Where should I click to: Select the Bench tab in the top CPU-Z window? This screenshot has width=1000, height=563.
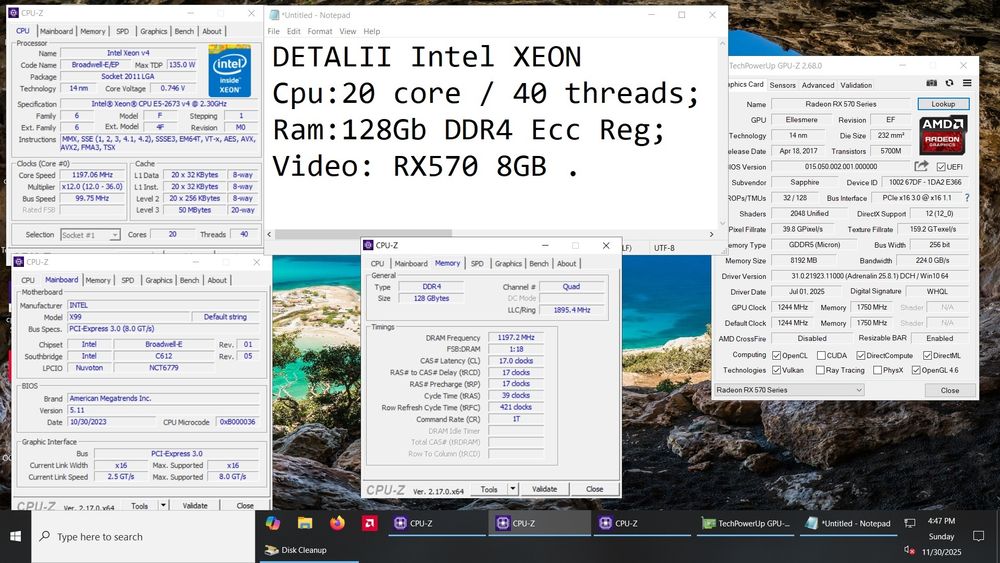click(x=184, y=31)
